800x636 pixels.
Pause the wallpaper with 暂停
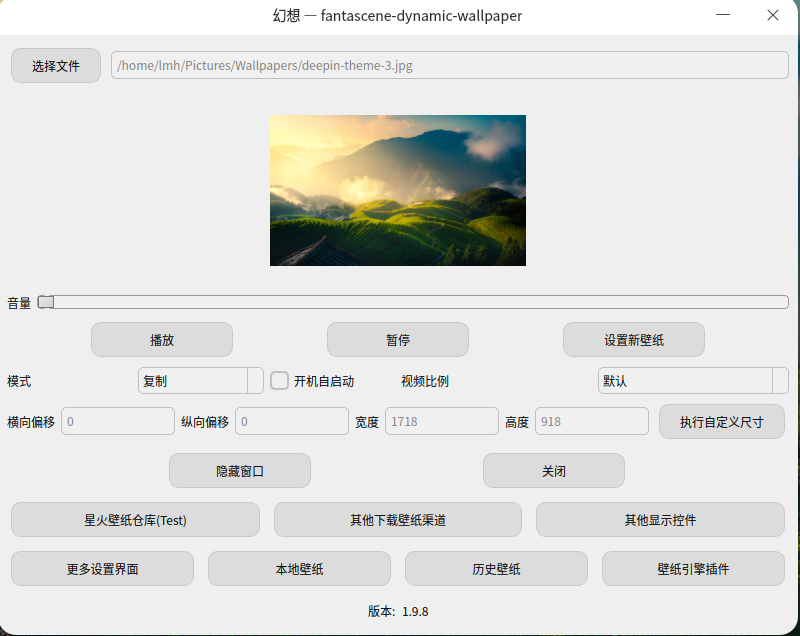point(397,340)
